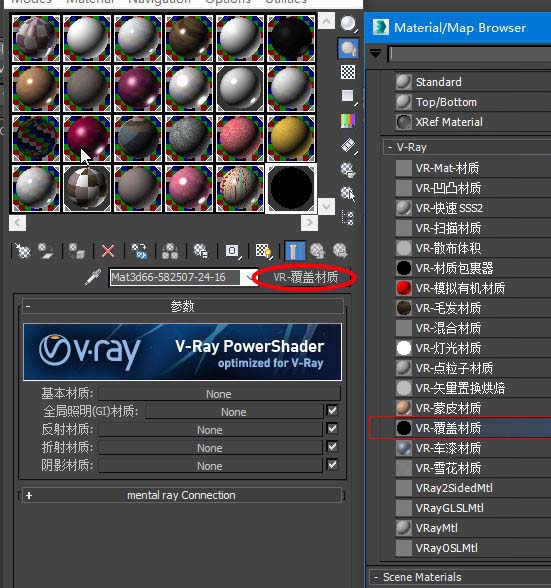Select VR-车漆材质 in browser
The image size is (551, 588).
click(x=473, y=448)
